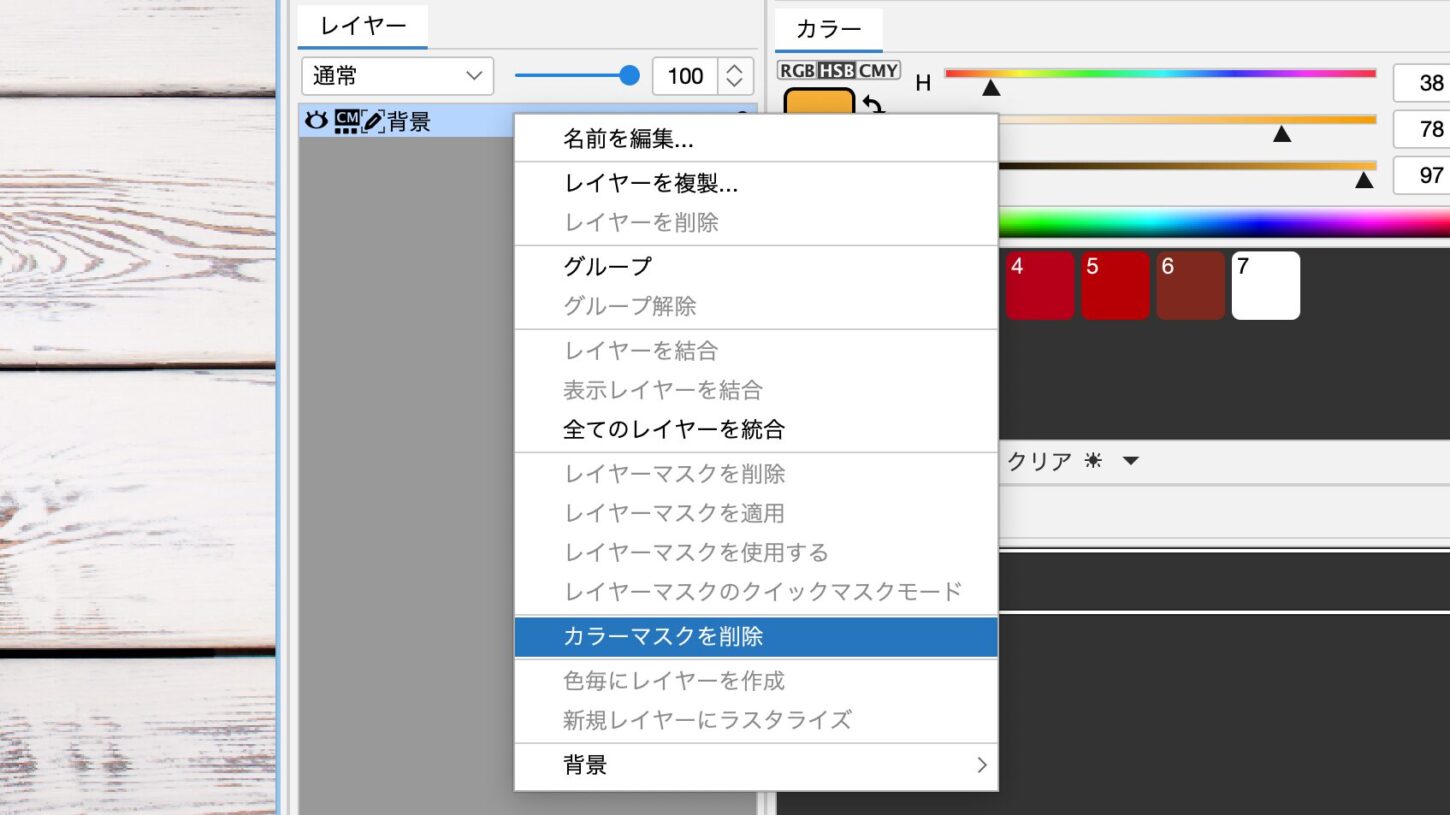This screenshot has height=815, width=1450.
Task: Click the sun brightness icon beside クリア
Action: [1093, 461]
